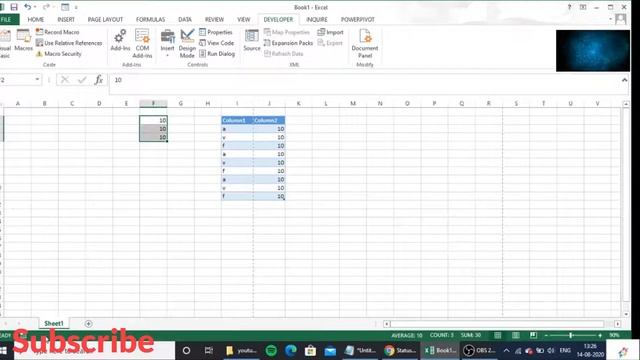Adjust the zoom slider handle

point(571,335)
